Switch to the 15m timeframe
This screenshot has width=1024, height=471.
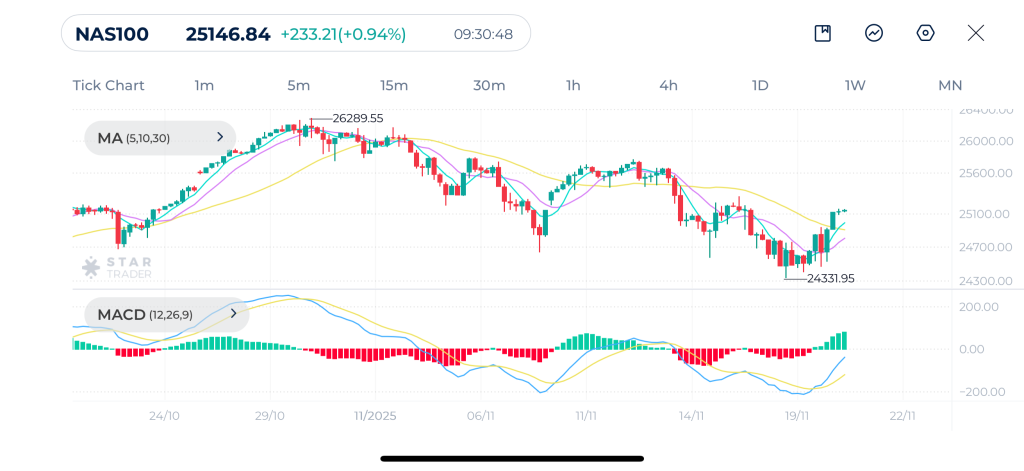tap(393, 85)
